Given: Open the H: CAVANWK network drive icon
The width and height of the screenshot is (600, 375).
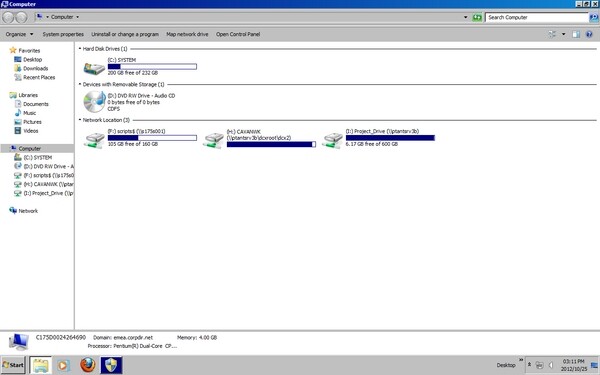Looking at the screenshot, I should point(213,140).
